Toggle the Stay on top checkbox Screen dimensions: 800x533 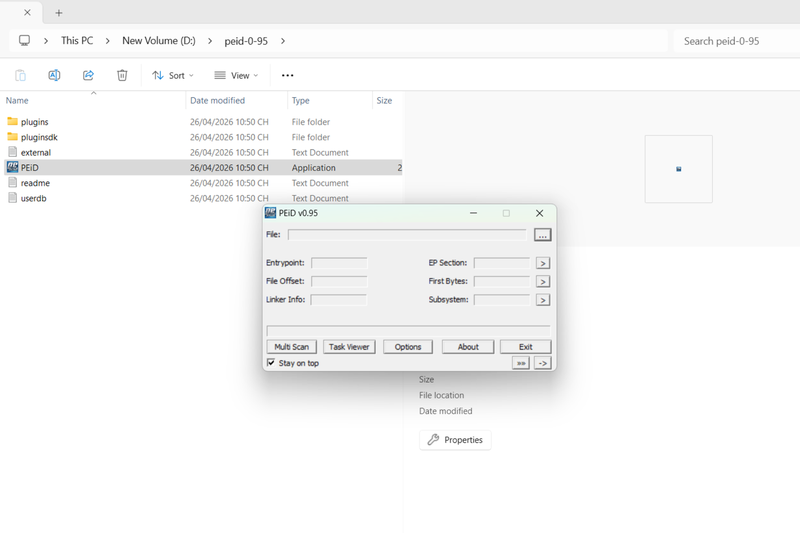pyautogui.click(x=271, y=363)
